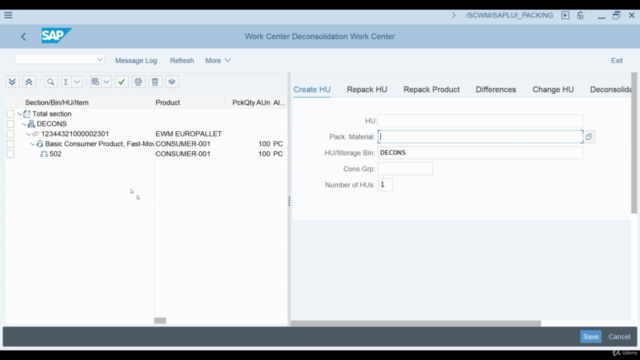Image resolution: width=640 pixels, height=360 pixels.
Task: Click the Save button
Action: 591,337
